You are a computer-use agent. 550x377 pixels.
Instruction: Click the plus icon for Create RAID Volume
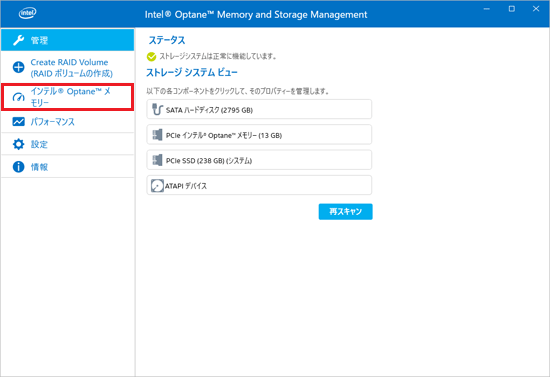tap(19, 67)
